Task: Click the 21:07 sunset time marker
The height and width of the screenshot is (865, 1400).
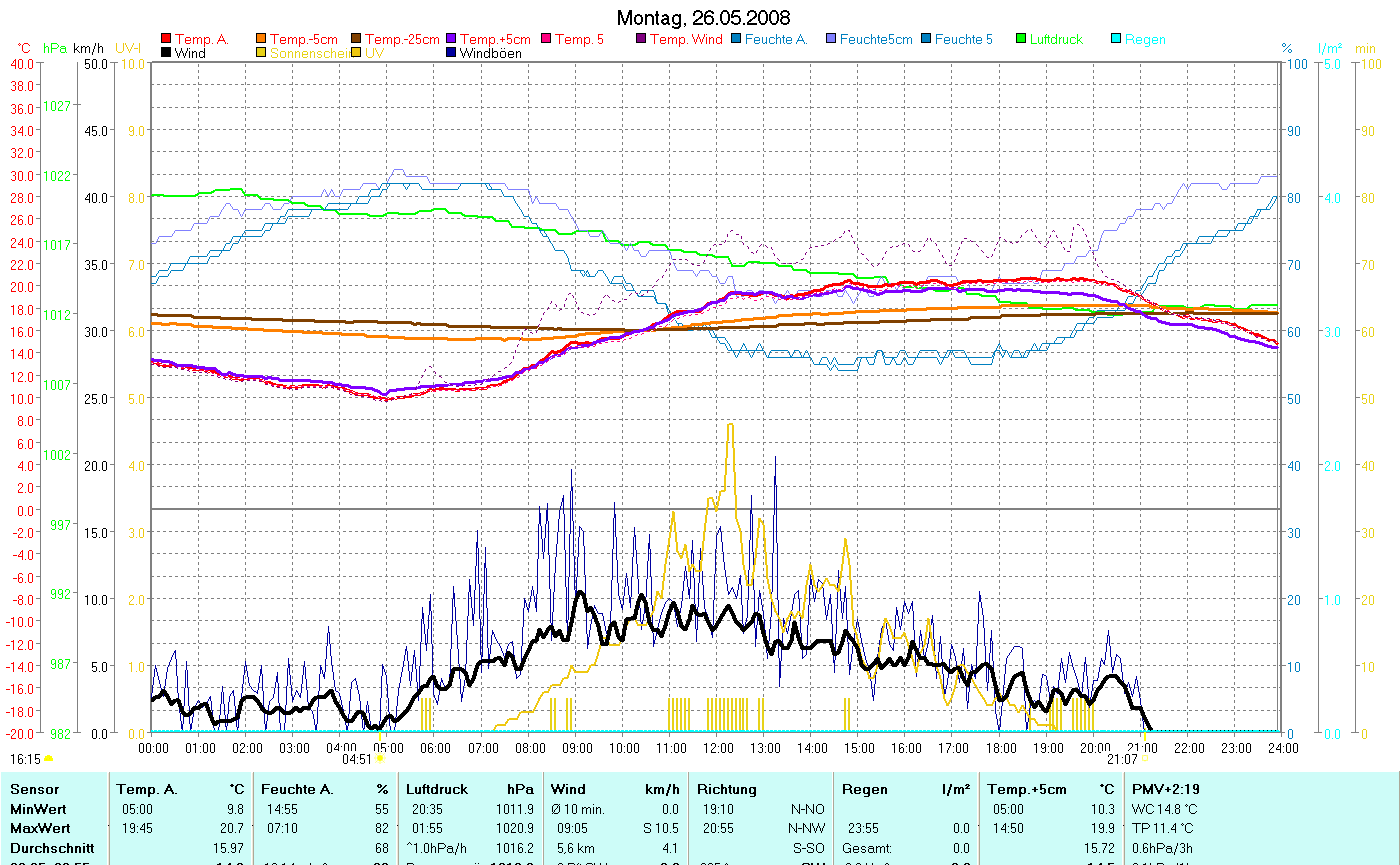Action: pos(1122,759)
